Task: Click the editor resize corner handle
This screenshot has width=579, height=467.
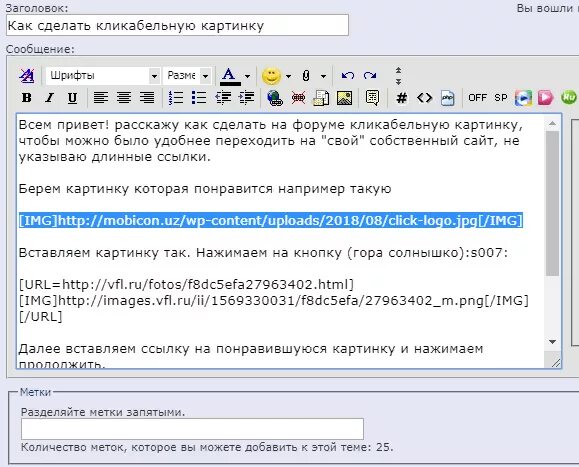Action: pos(555,363)
